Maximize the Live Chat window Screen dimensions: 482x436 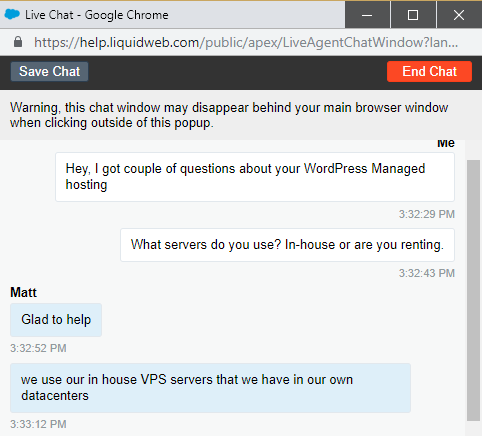(413, 15)
